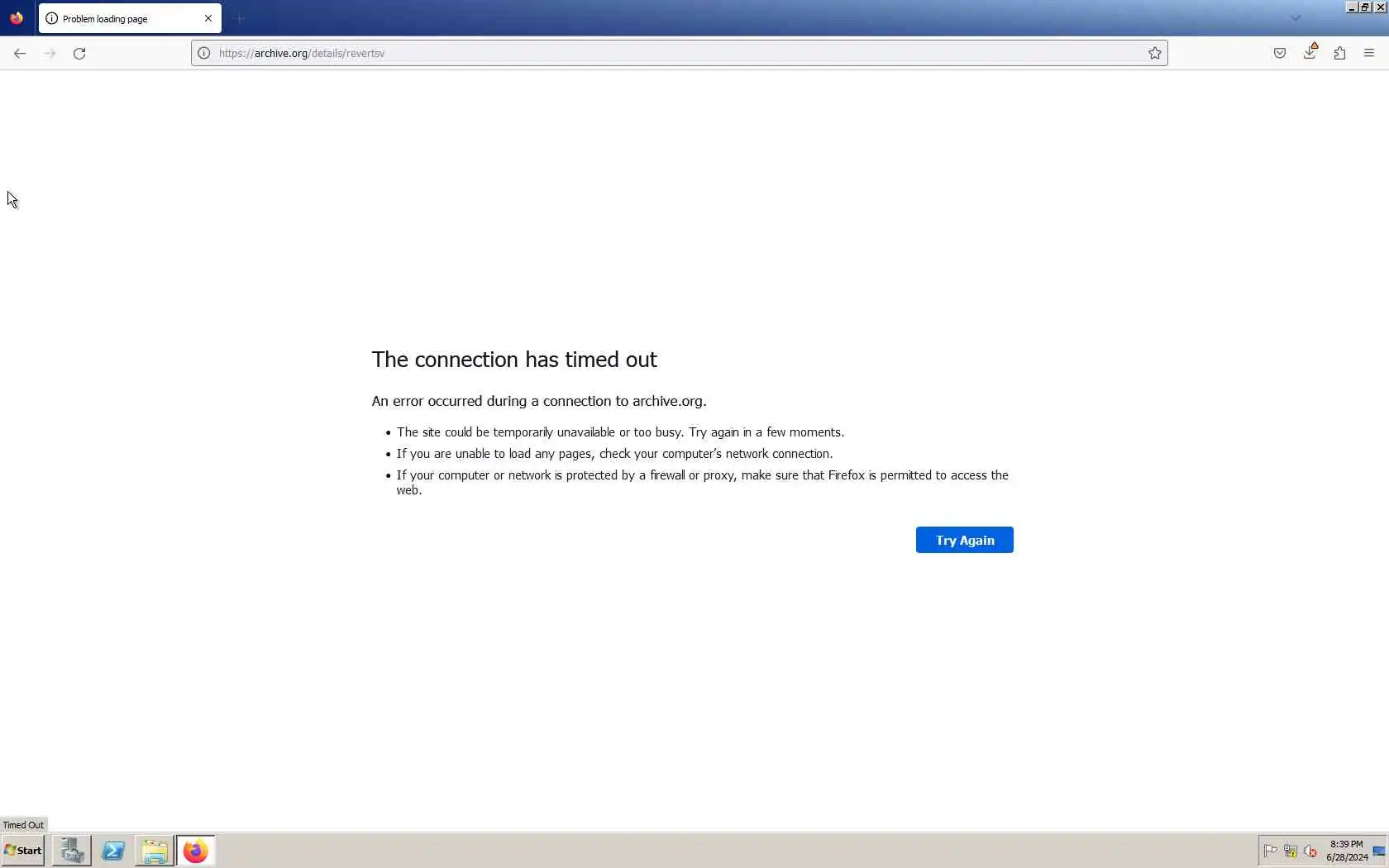Open site information icon in address bar

tap(203, 53)
